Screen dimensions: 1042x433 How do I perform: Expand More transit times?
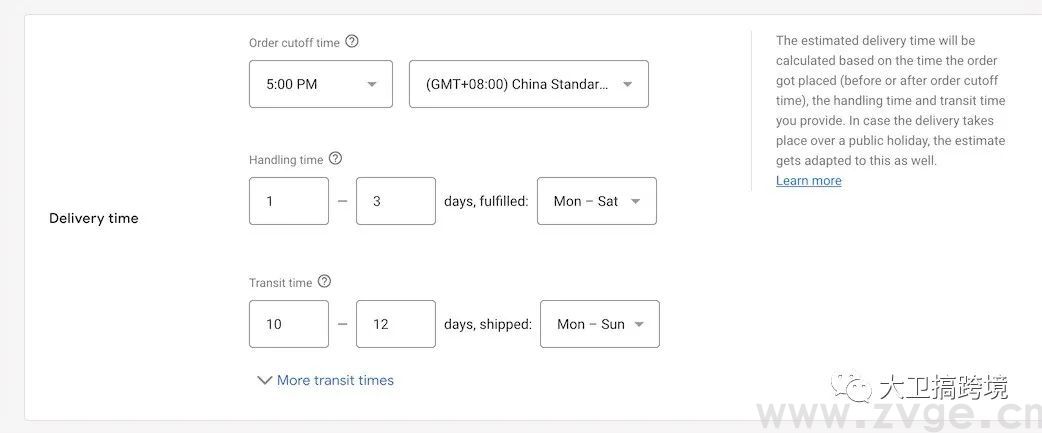click(x=326, y=380)
